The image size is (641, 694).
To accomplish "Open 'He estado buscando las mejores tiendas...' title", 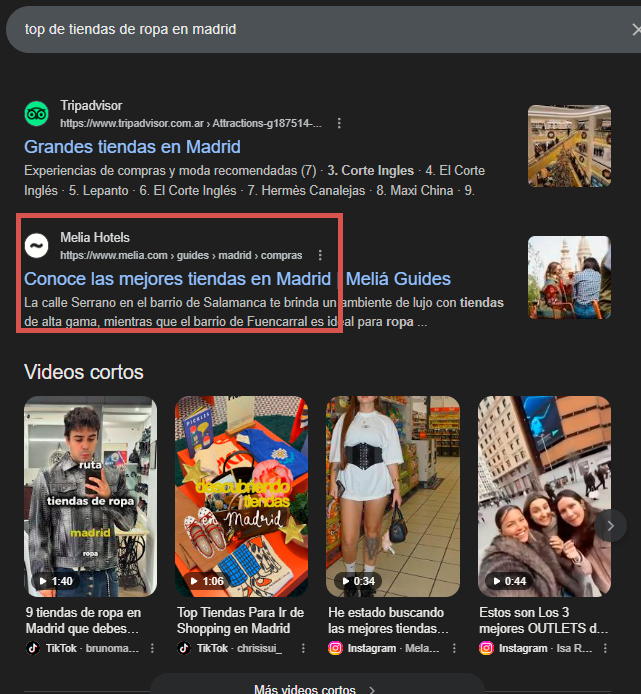I will pyautogui.click(x=388, y=620).
